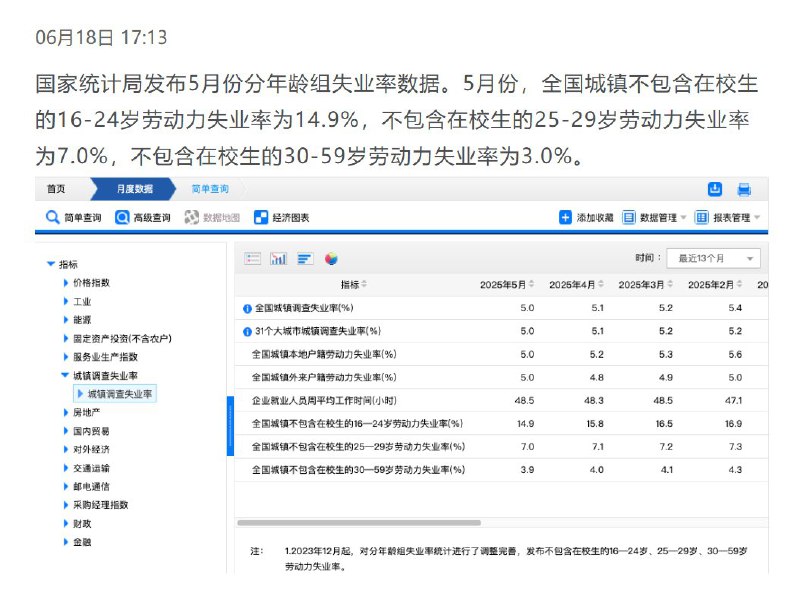Open 报表管理 dropdown menu
Image resolution: width=800 pixels, height=606 pixels.
tap(728, 218)
